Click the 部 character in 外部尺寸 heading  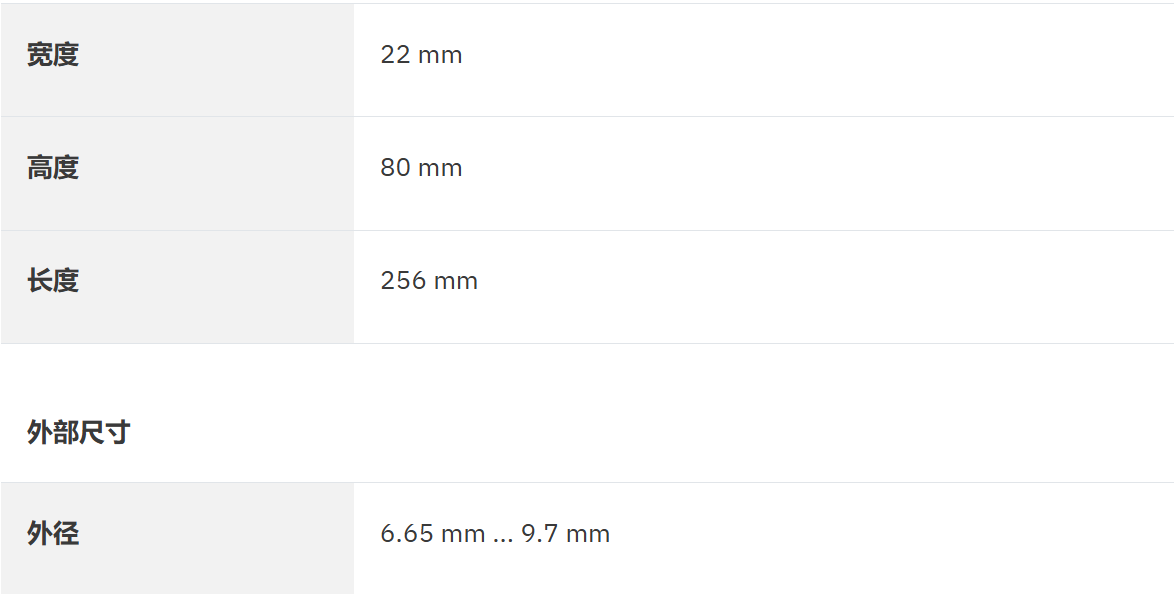tap(65, 433)
